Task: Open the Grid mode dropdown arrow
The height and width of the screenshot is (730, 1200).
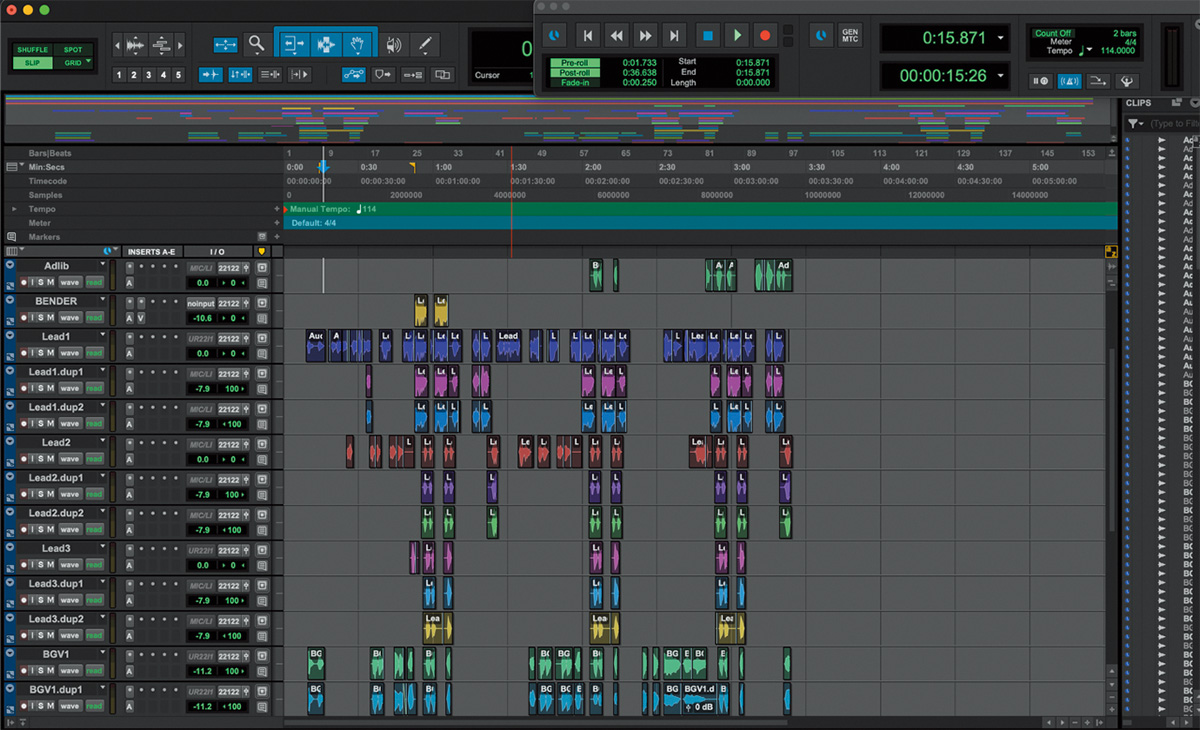Action: (88, 62)
